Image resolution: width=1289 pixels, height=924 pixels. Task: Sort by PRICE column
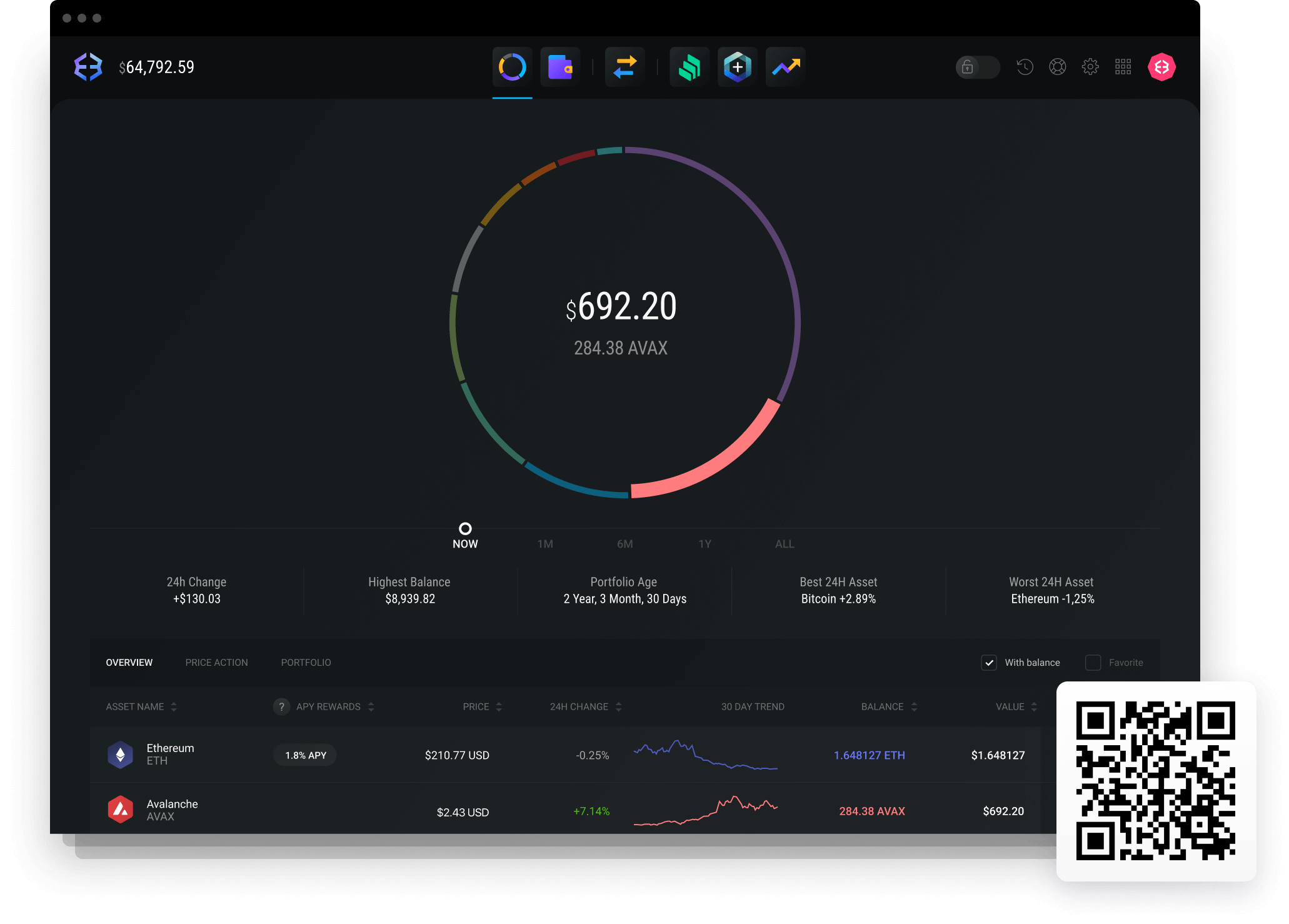(483, 706)
